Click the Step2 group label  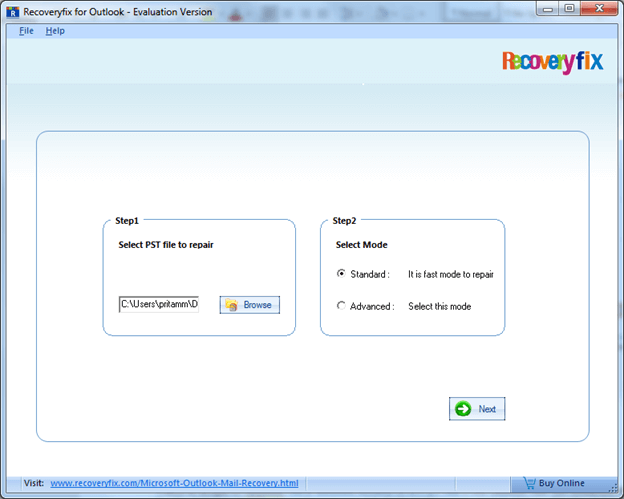344,221
